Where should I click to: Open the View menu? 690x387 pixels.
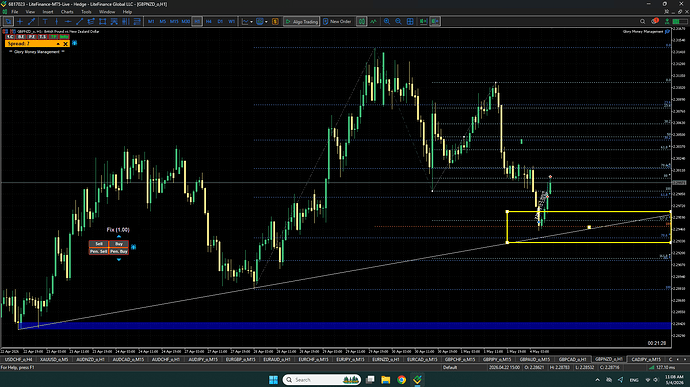30,12
